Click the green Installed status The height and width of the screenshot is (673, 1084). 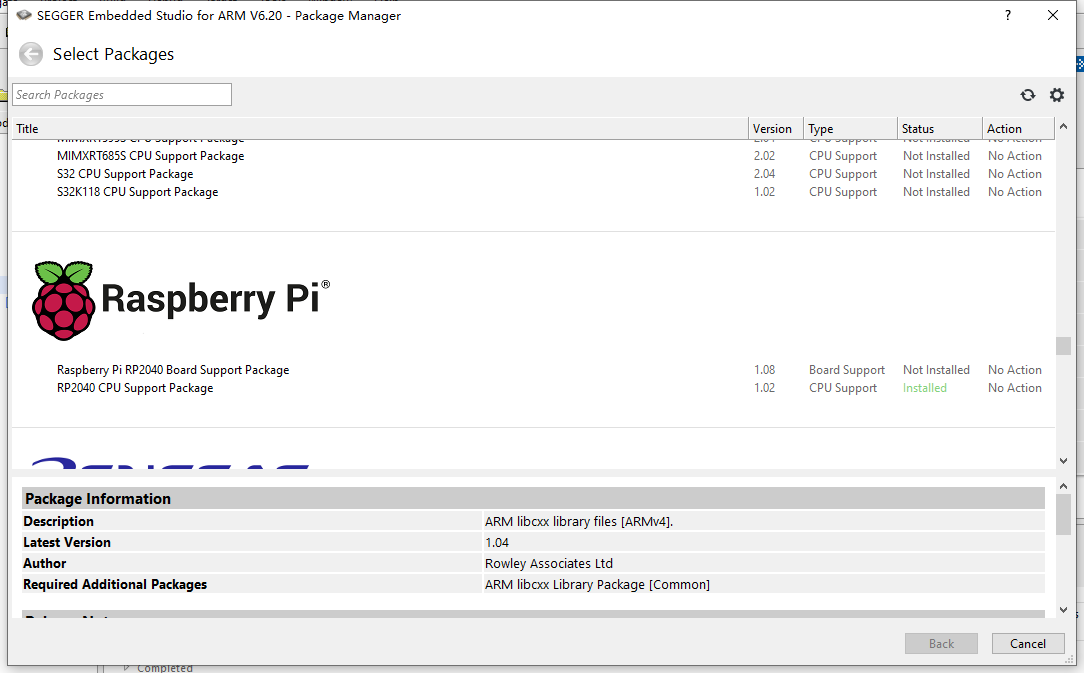tap(925, 388)
